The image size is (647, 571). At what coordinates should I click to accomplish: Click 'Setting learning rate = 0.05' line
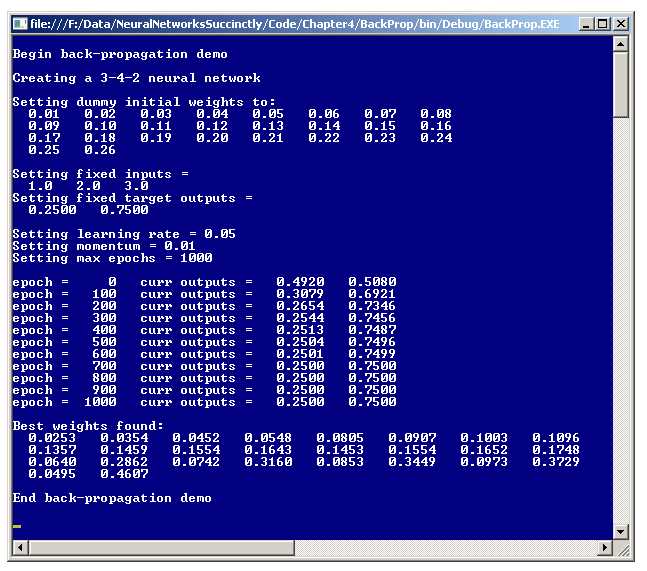[124, 234]
